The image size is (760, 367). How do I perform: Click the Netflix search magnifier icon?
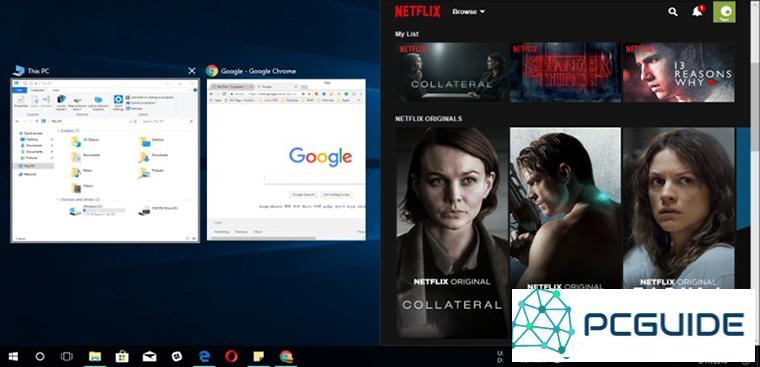(x=673, y=12)
